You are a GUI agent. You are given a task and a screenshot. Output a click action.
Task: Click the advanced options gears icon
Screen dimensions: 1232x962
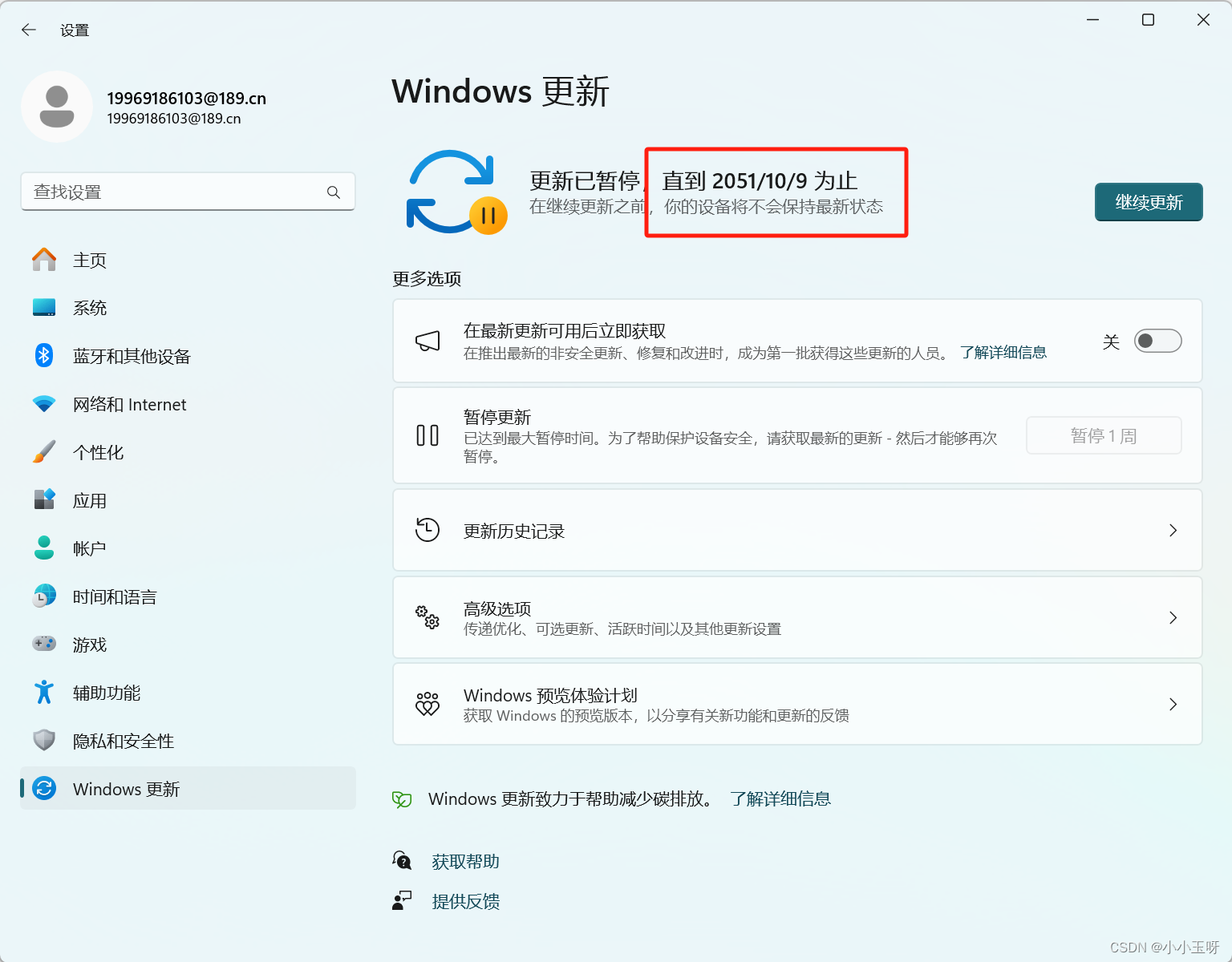428,617
